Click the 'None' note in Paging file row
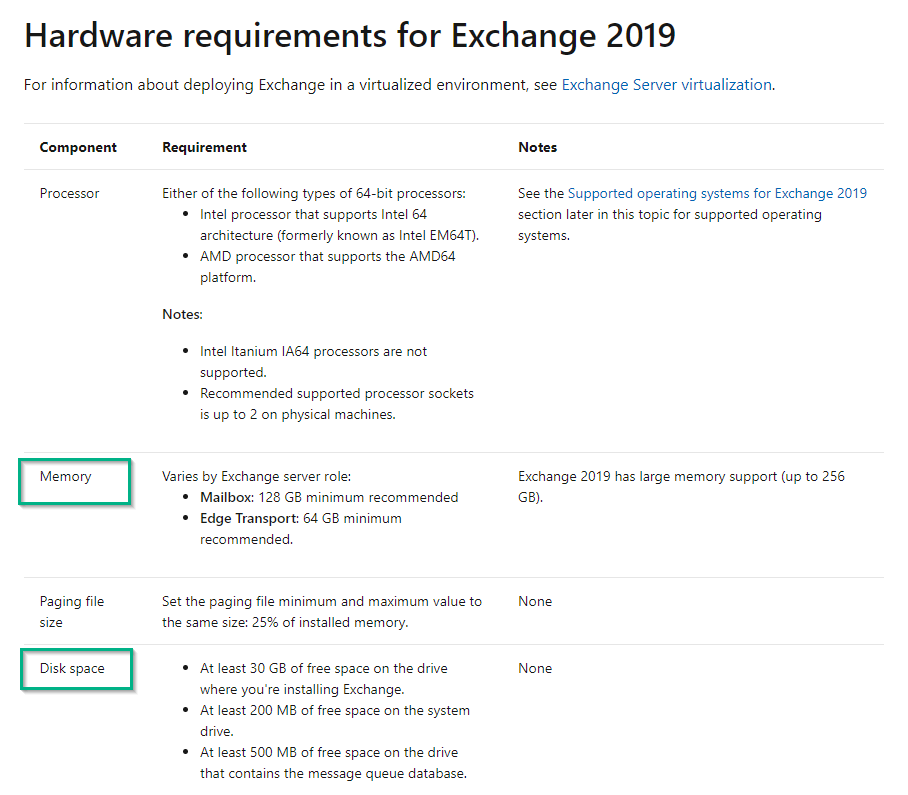The width and height of the screenshot is (908, 795). (535, 602)
